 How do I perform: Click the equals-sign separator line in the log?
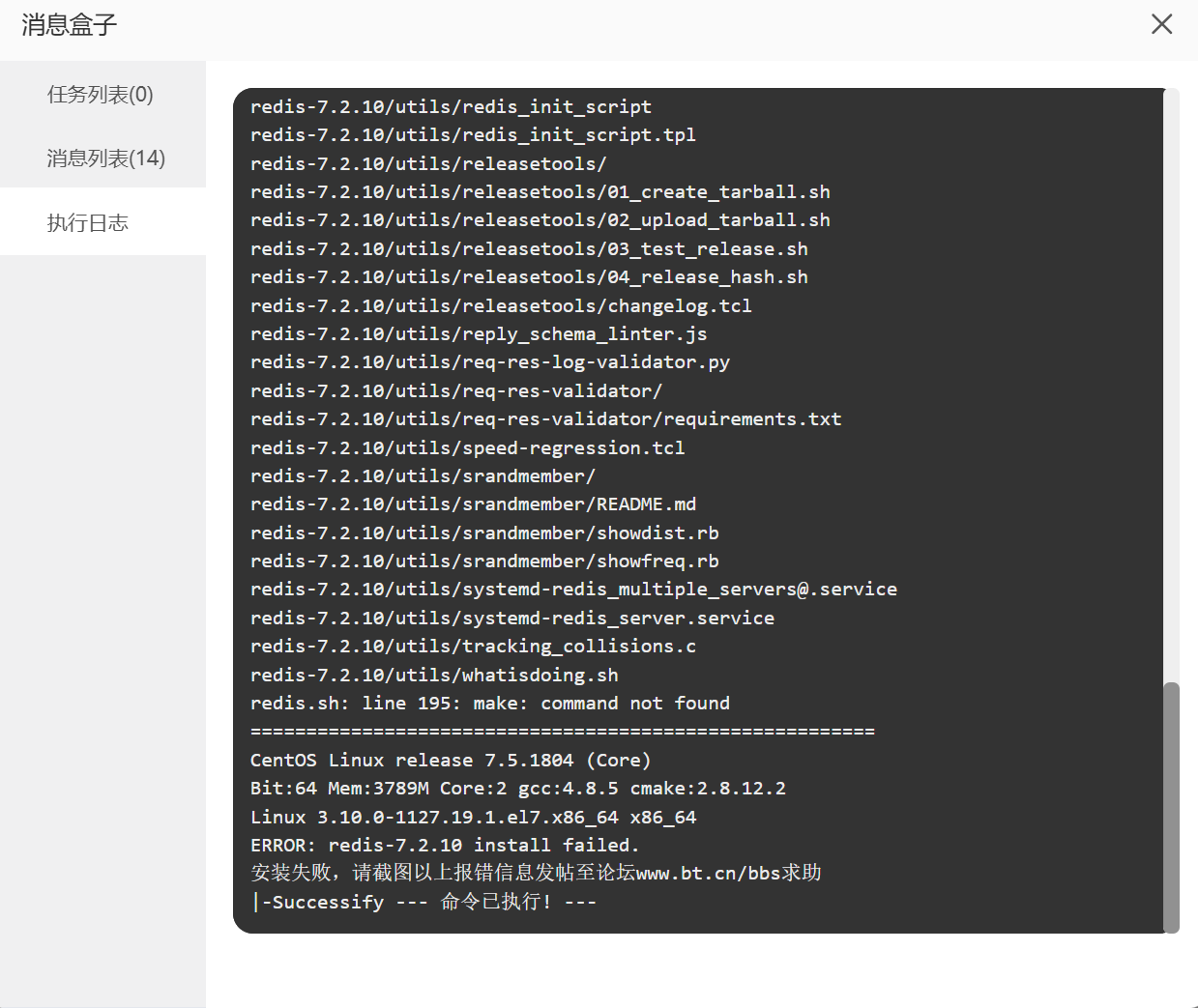coord(562,732)
